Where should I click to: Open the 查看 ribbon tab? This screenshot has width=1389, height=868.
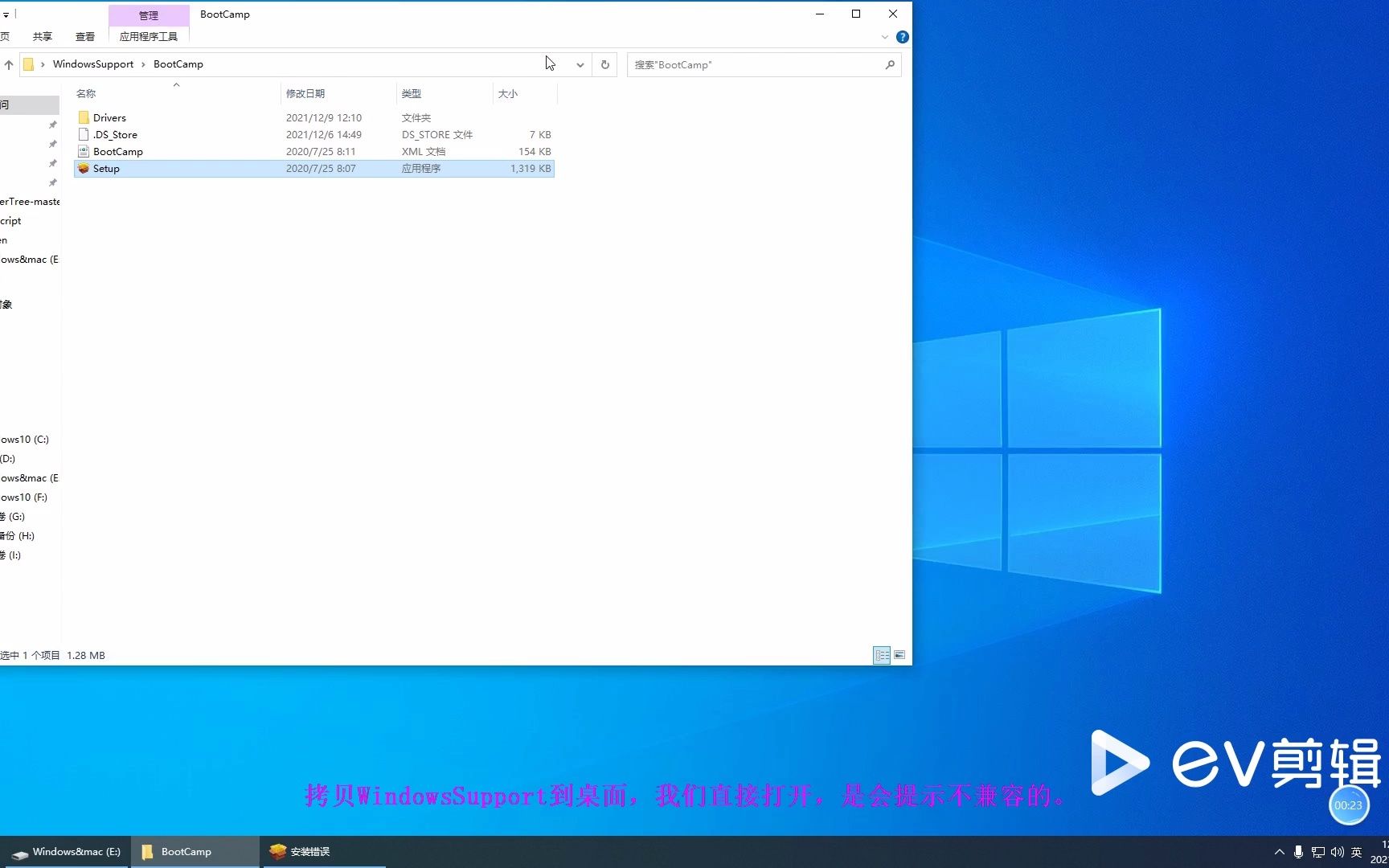click(85, 37)
